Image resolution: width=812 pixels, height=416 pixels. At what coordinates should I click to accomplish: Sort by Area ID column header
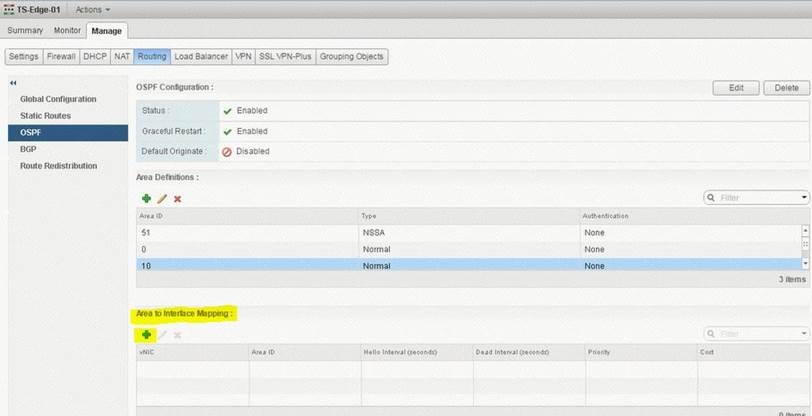coord(151,215)
